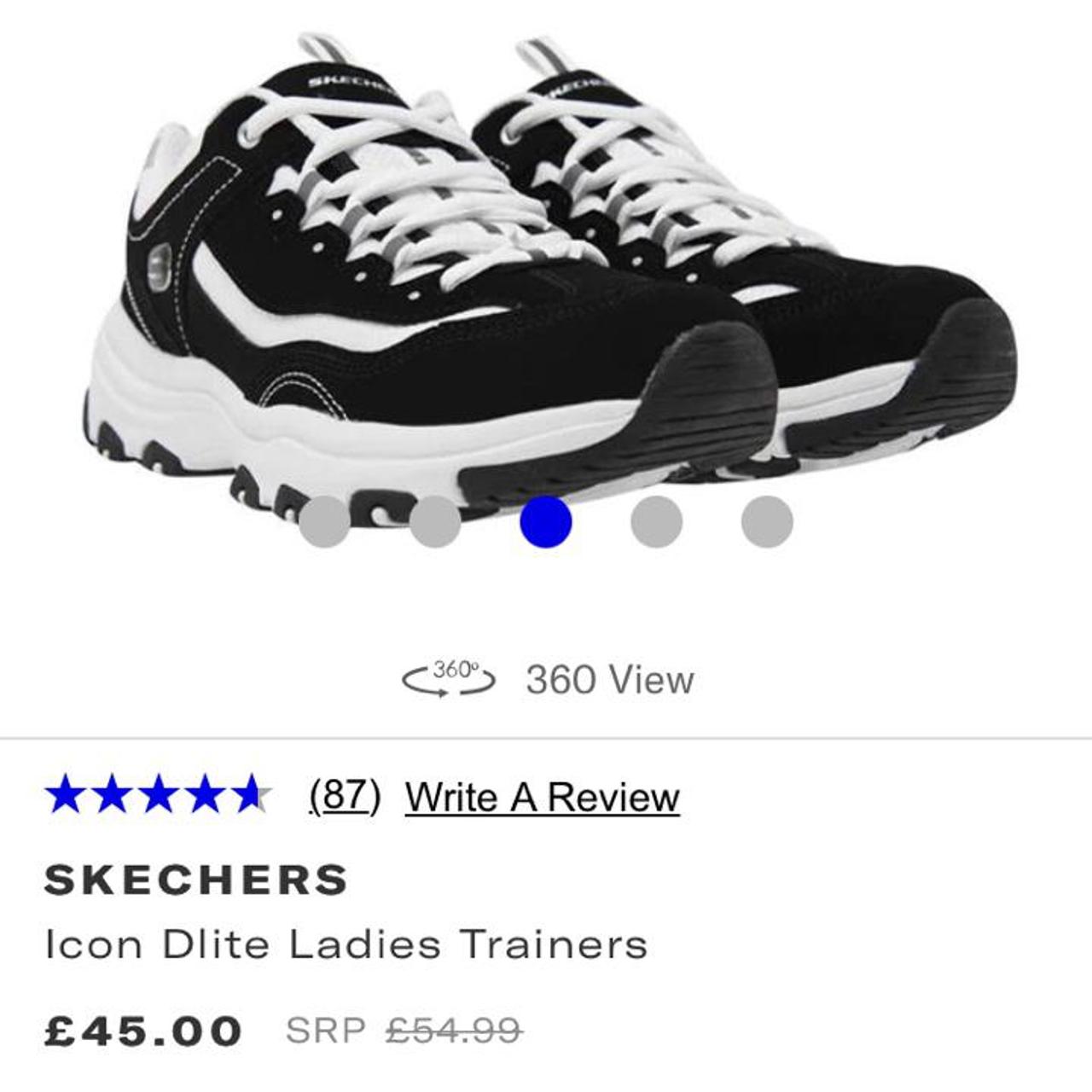The image size is (1092, 1092).
Task: Open the 360 View text link
Action: tap(610, 680)
